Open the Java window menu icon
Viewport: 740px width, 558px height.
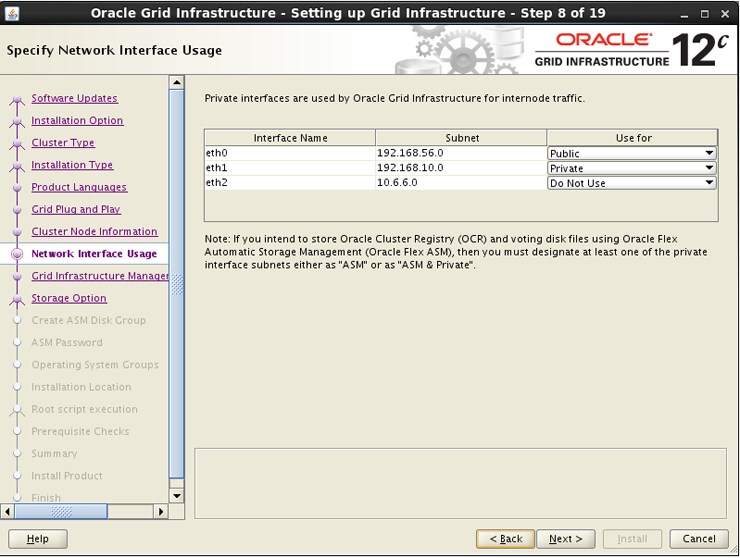(x=11, y=13)
